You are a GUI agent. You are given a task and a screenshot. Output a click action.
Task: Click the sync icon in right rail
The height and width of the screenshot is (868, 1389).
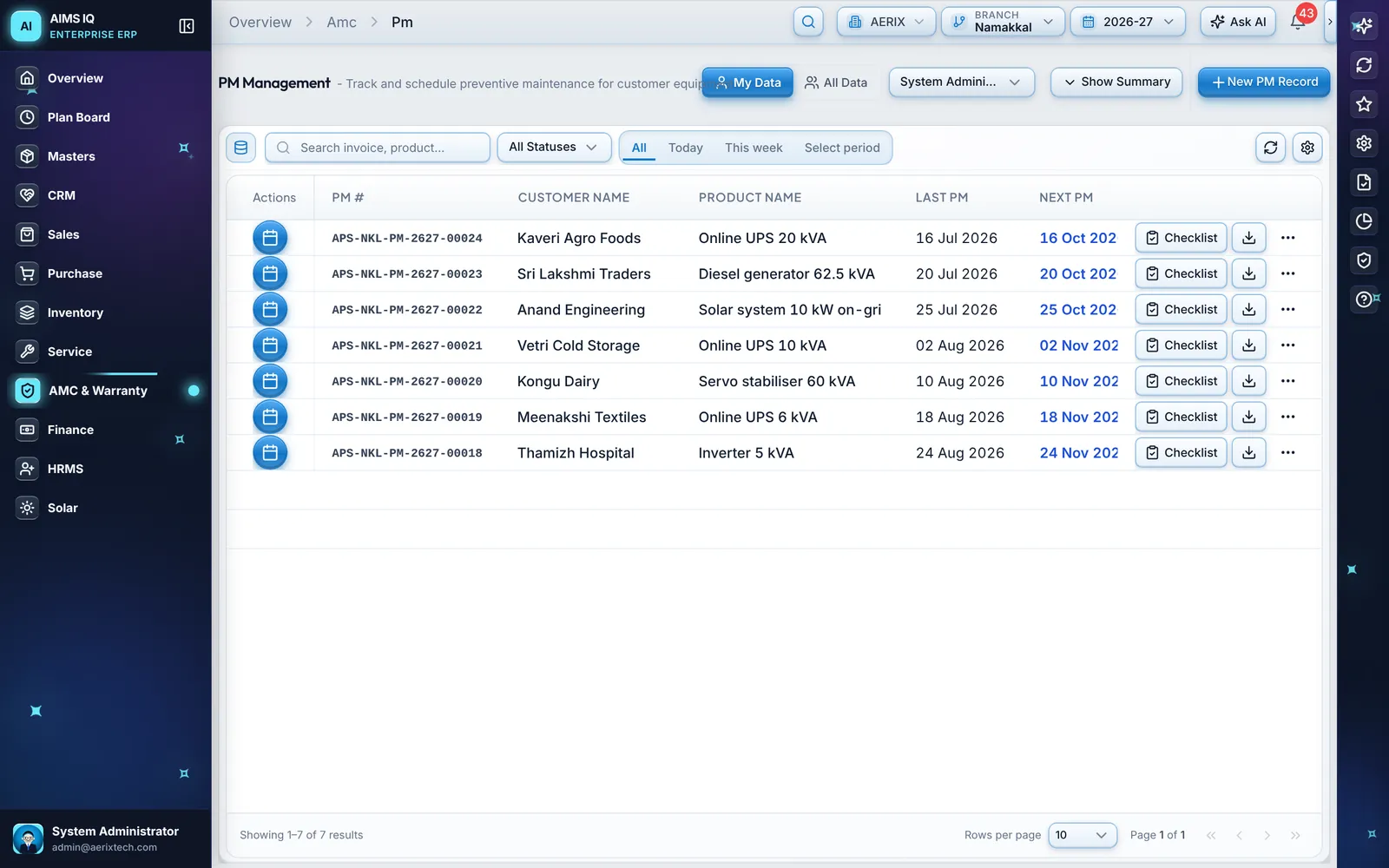tap(1364, 65)
